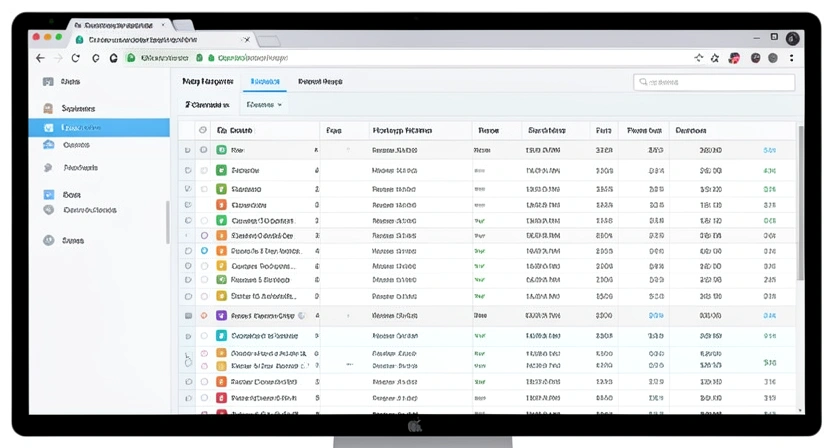Open the blue link value ending the purple icon row

coord(769,315)
